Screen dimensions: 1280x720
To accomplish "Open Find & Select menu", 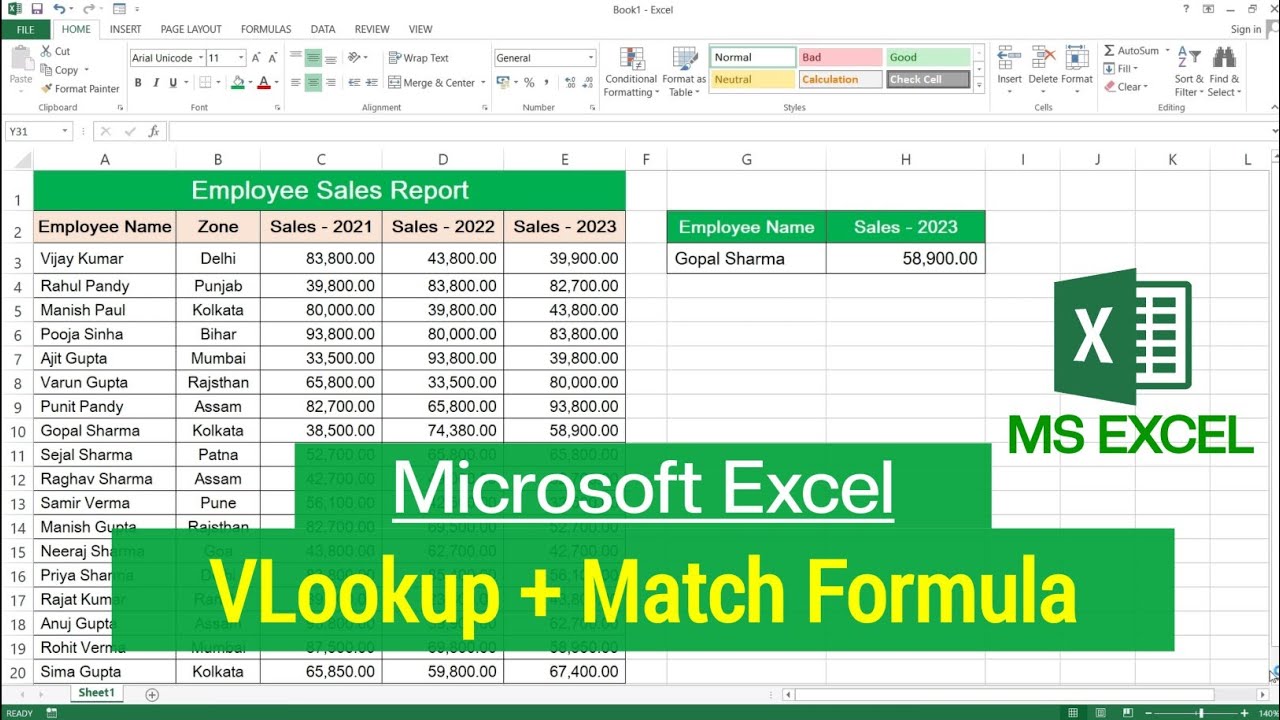I will pyautogui.click(x=1225, y=72).
